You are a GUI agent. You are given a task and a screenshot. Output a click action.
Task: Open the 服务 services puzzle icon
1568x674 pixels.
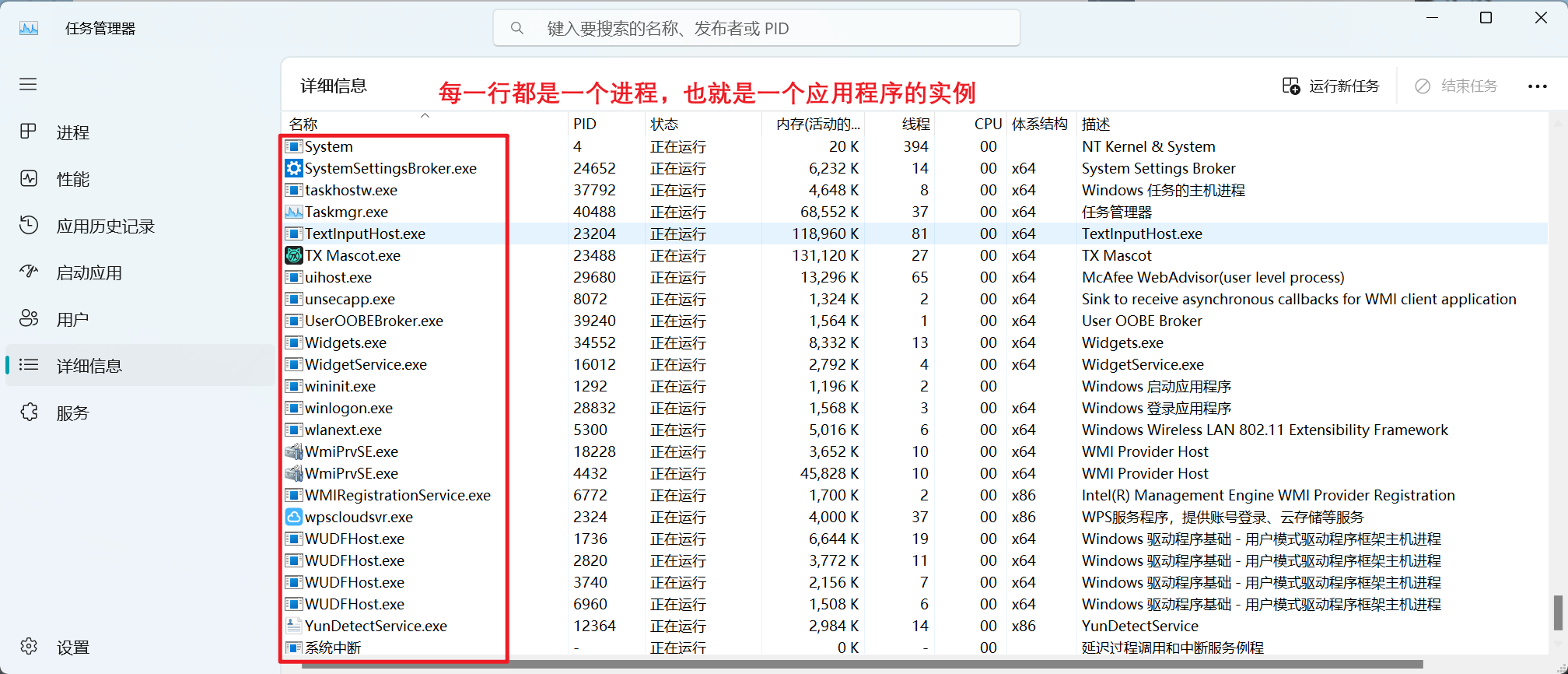coord(29,412)
